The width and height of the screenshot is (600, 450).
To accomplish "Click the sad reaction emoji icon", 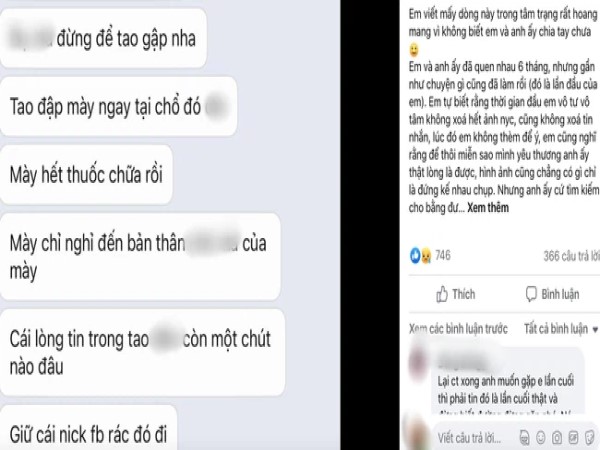I will click(426, 256).
